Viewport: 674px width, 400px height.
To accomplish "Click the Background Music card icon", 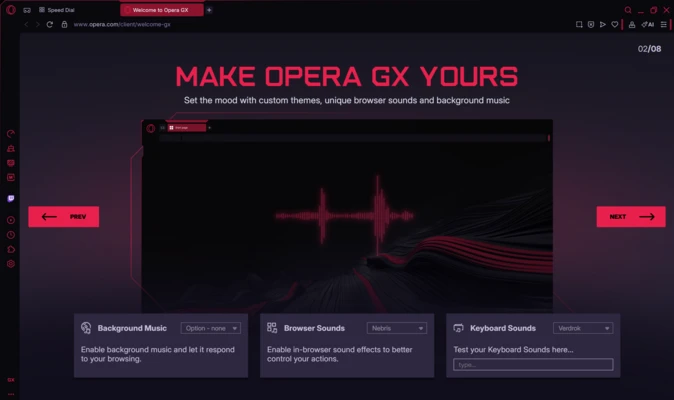I will [x=86, y=328].
